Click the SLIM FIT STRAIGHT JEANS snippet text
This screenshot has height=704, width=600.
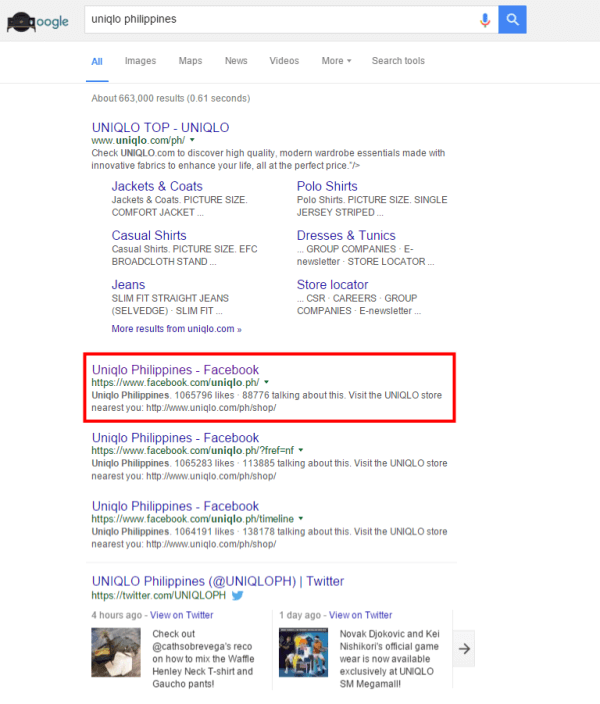(170, 304)
